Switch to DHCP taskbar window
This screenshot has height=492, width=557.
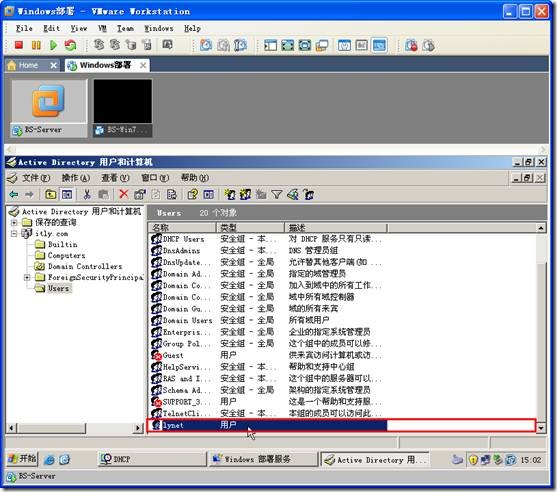point(152,459)
